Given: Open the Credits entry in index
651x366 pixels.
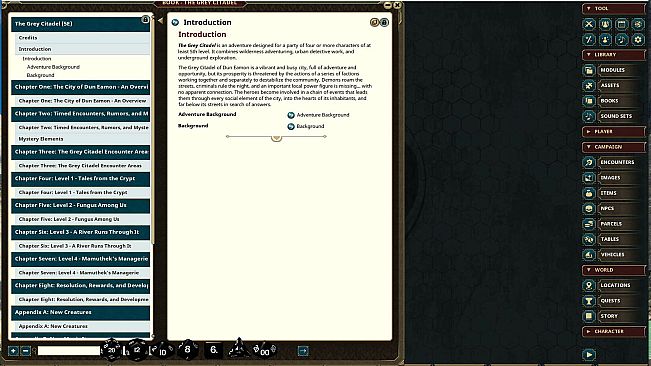Looking at the screenshot, I should pos(82,38).
